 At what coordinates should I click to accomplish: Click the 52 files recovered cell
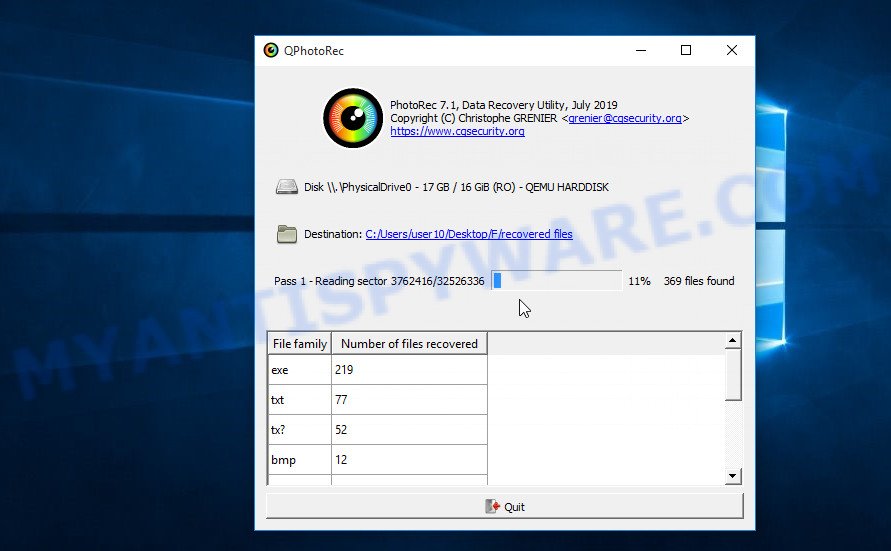coord(409,430)
